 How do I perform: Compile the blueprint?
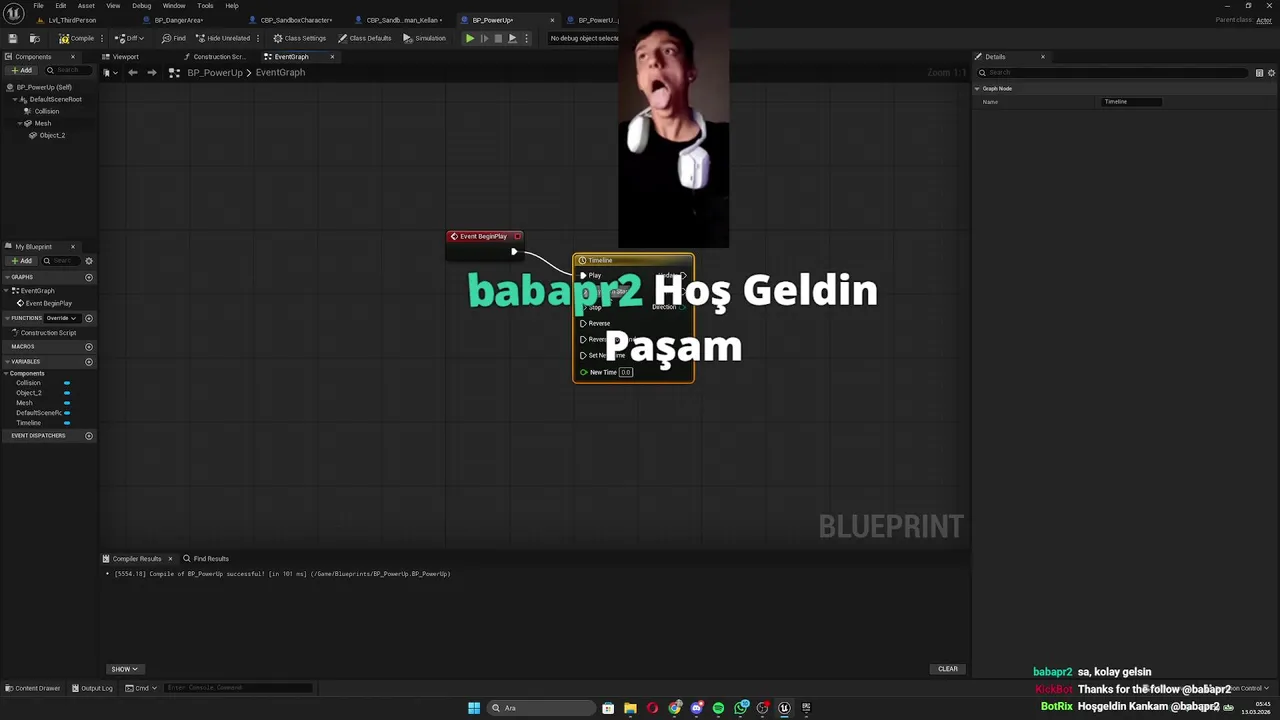pyautogui.click(x=77, y=38)
